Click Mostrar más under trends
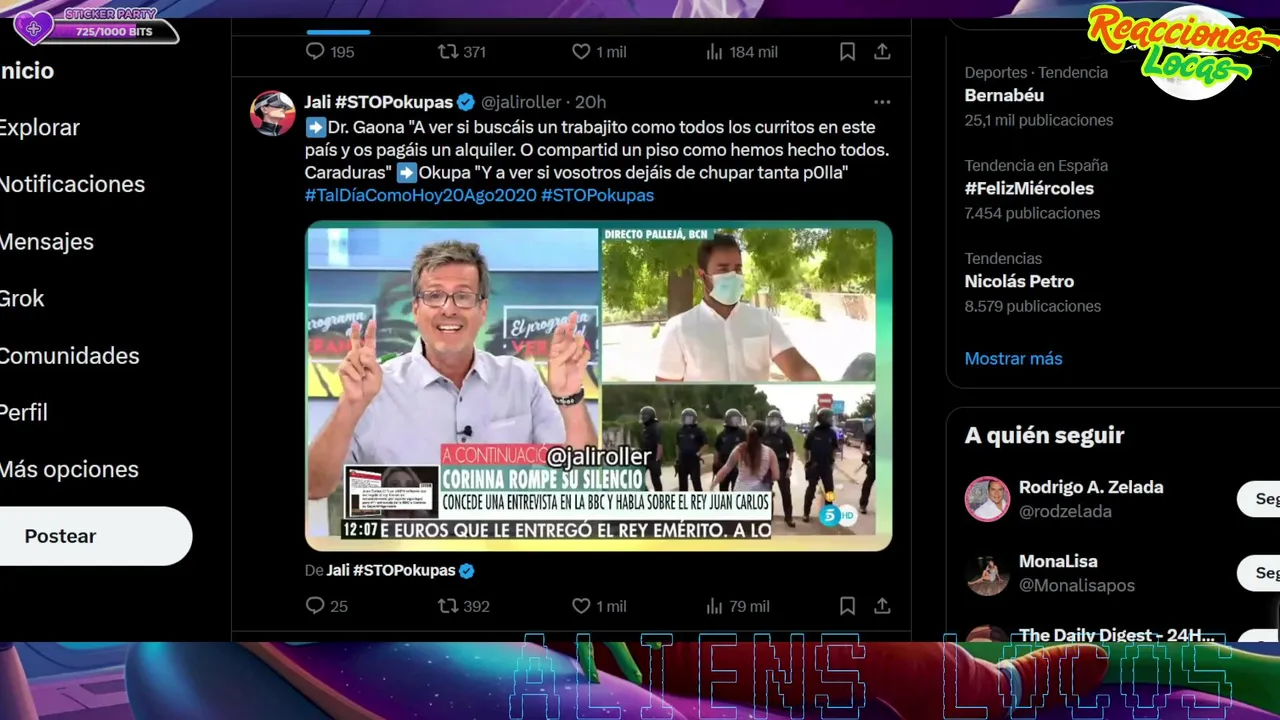The image size is (1280, 720). [x=1013, y=359]
